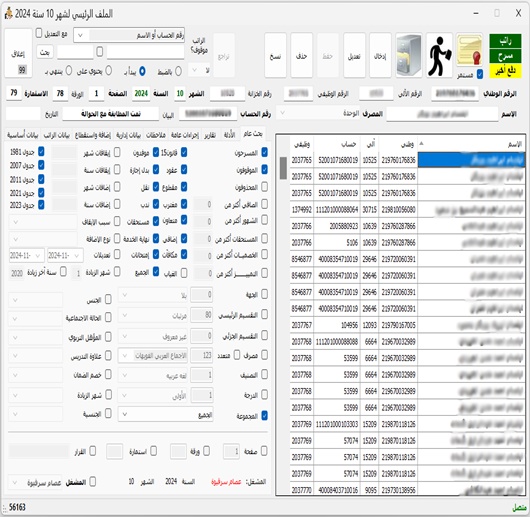Click the وظيفي column header
Screen dimensions: 530x517
[302, 145]
